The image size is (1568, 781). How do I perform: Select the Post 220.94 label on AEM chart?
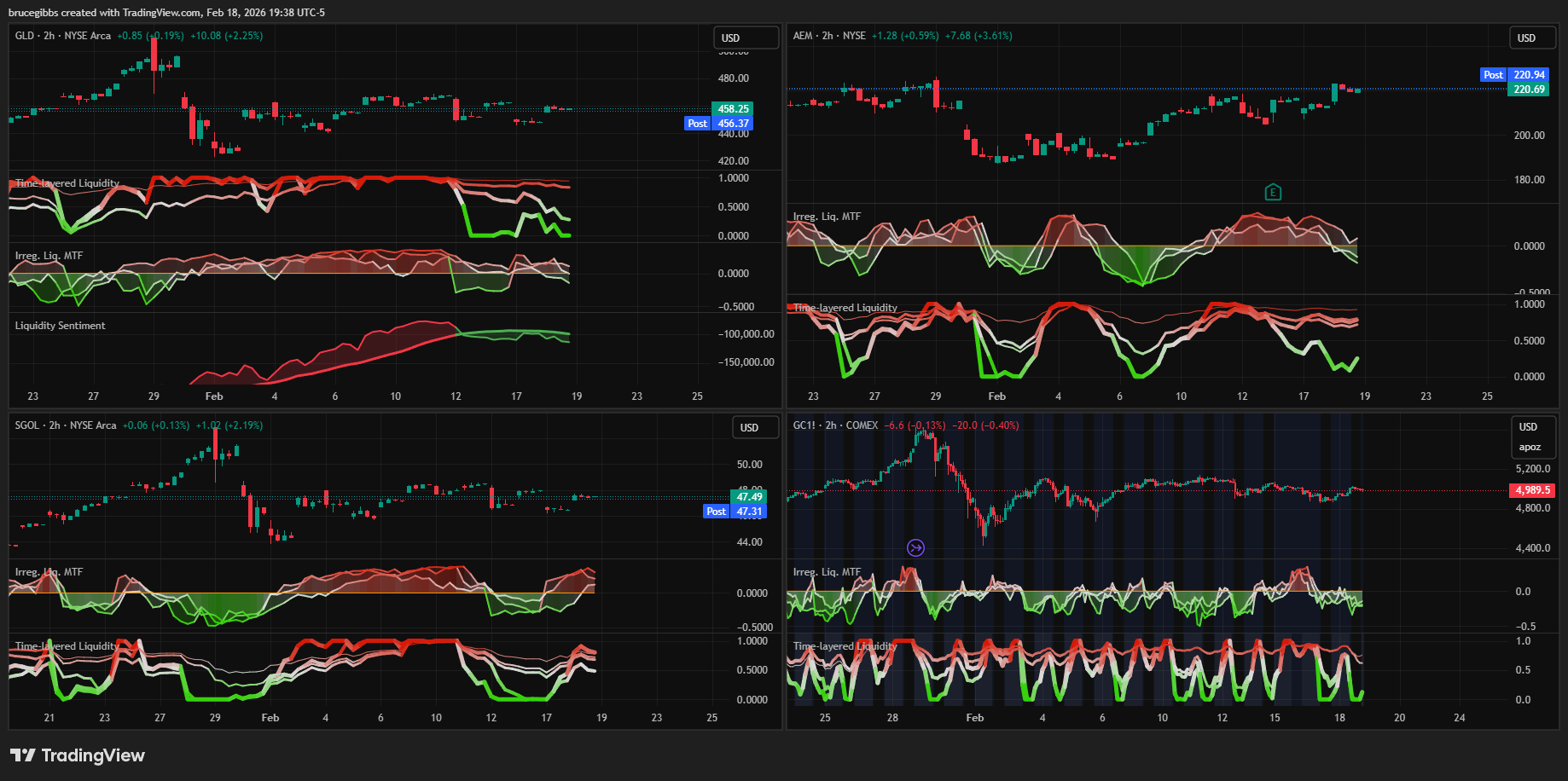click(x=1514, y=75)
